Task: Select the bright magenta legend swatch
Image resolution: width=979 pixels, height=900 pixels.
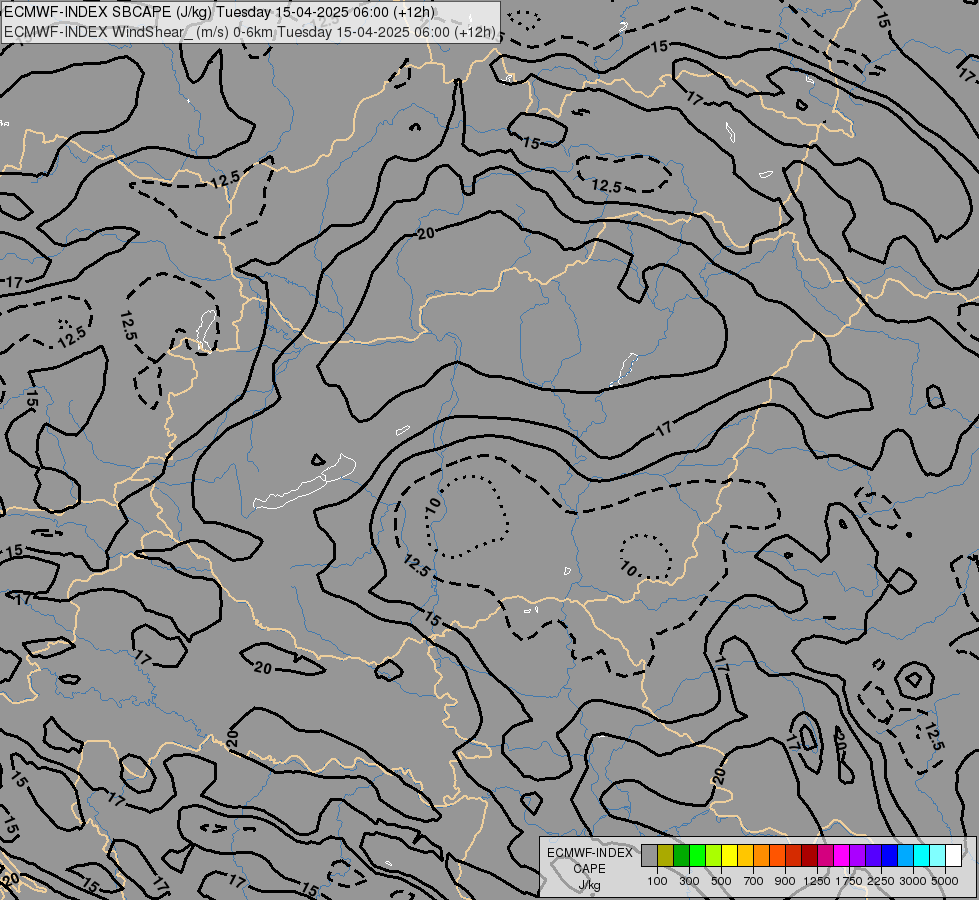Action: coord(842,856)
